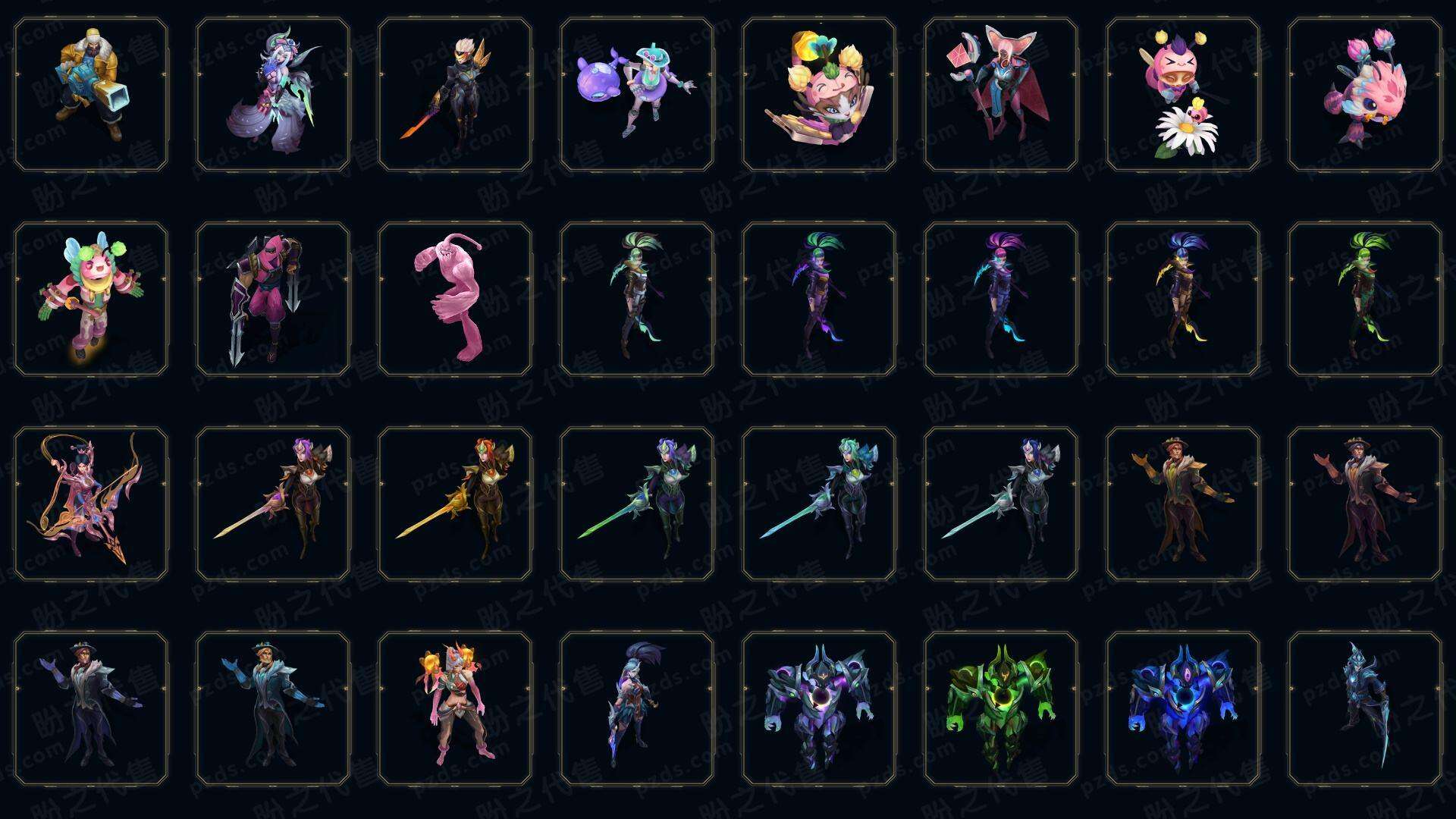Open the pink cat with yellow flowers tile
This screenshot has height=819, width=1456.
(819, 95)
